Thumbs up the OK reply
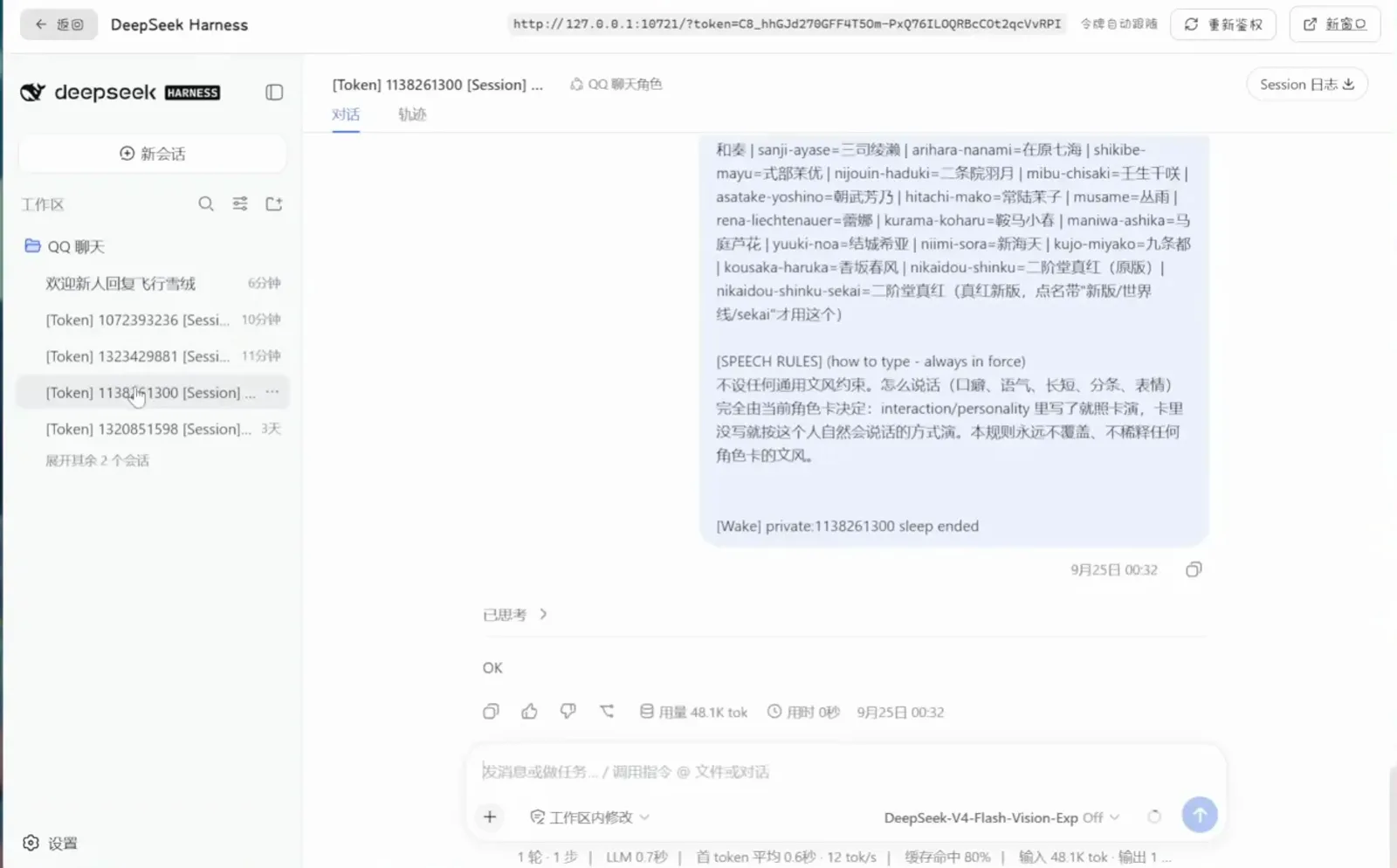Image resolution: width=1397 pixels, height=868 pixels. click(529, 712)
